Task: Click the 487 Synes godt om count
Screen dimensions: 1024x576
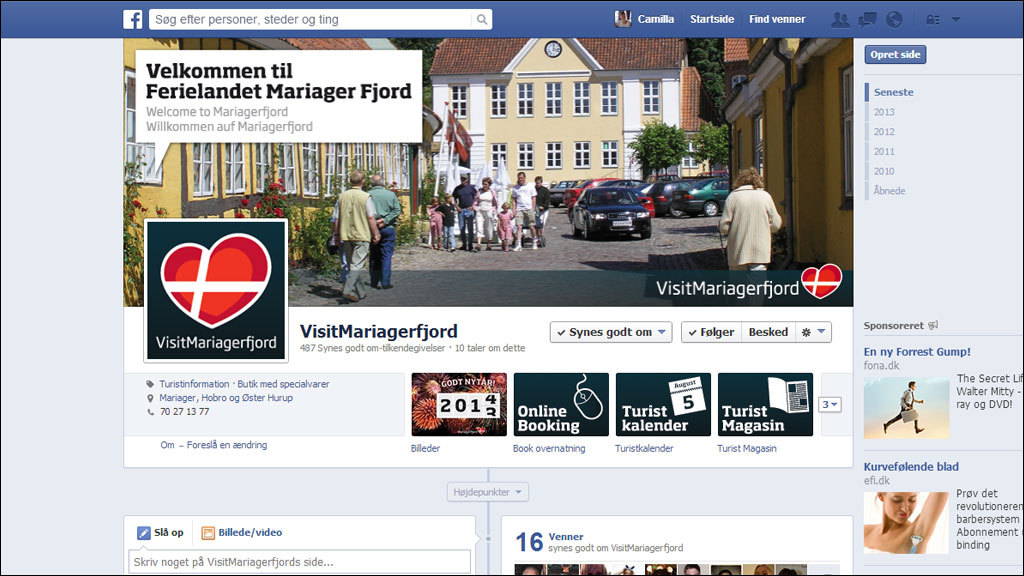Action: point(372,348)
